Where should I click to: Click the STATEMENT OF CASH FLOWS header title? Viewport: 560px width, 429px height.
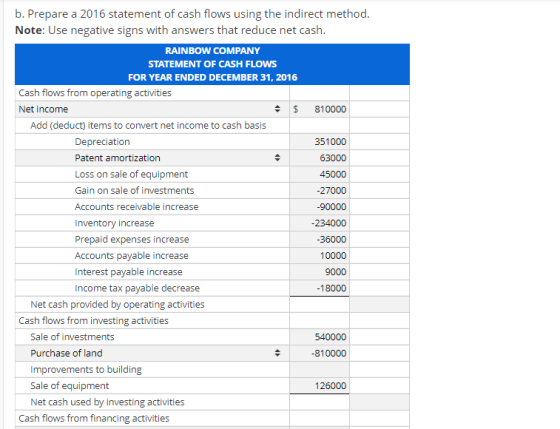pos(212,64)
